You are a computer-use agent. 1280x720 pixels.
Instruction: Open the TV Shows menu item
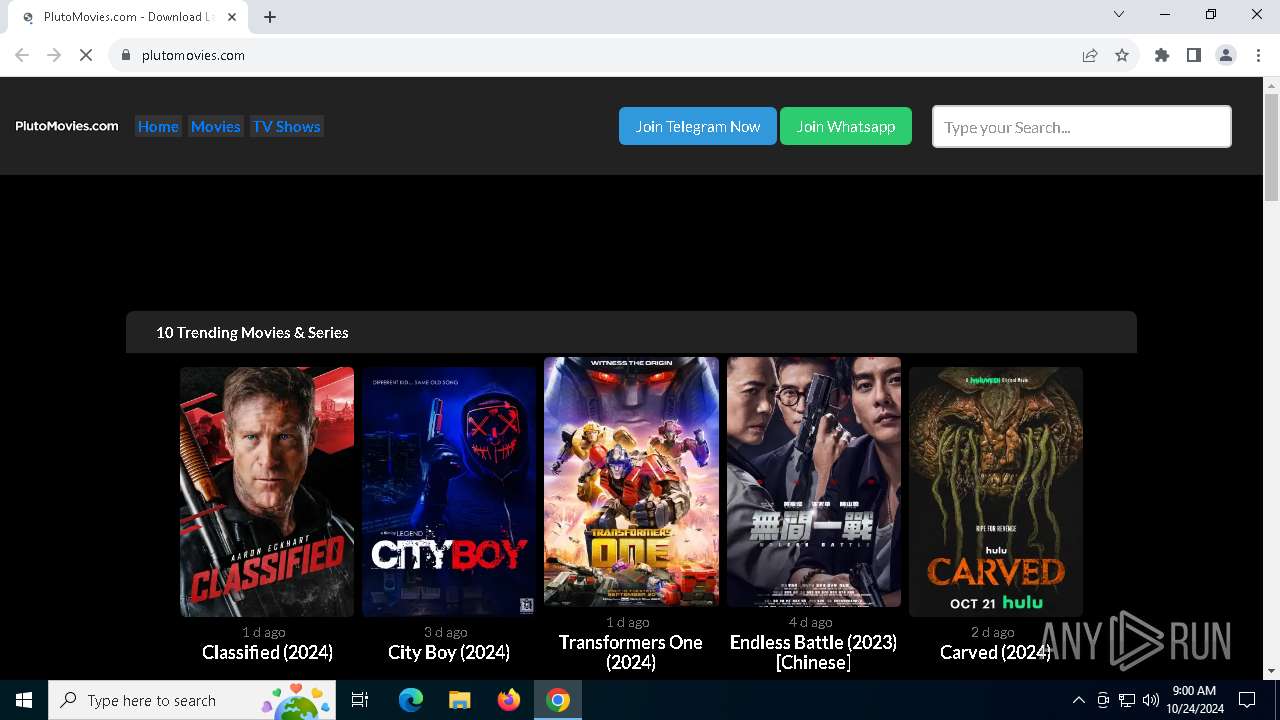coord(286,126)
